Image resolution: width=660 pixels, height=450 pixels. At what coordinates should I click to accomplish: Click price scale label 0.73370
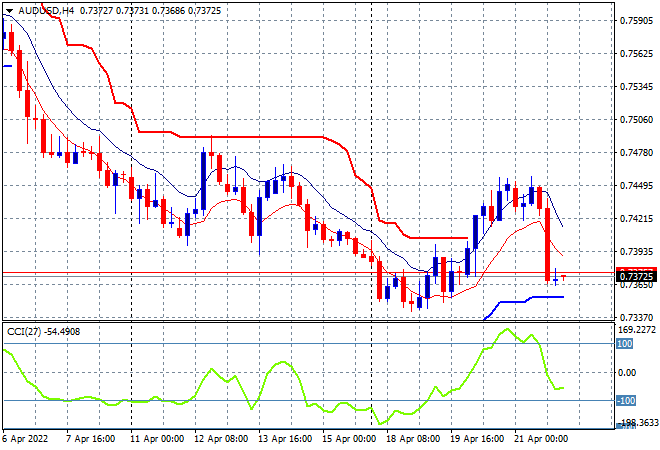(636, 317)
